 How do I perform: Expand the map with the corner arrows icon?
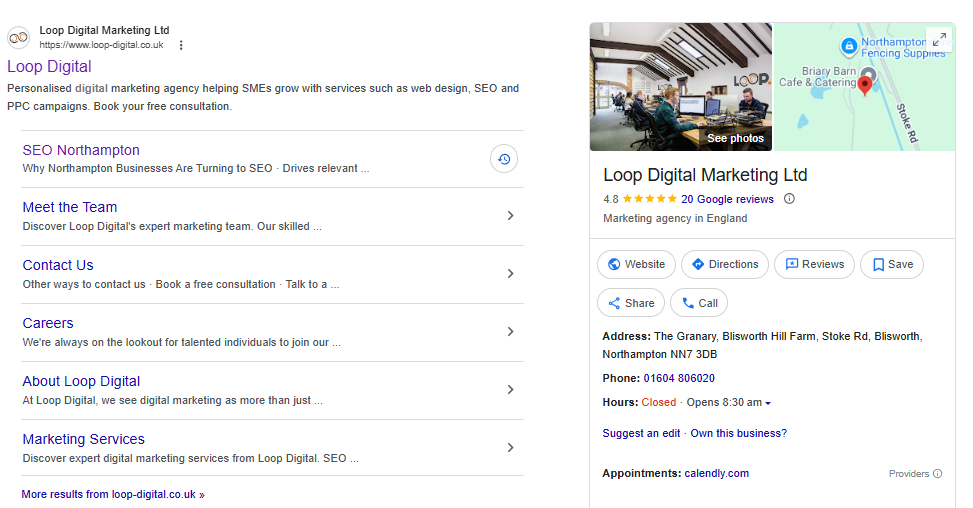pyautogui.click(x=939, y=38)
